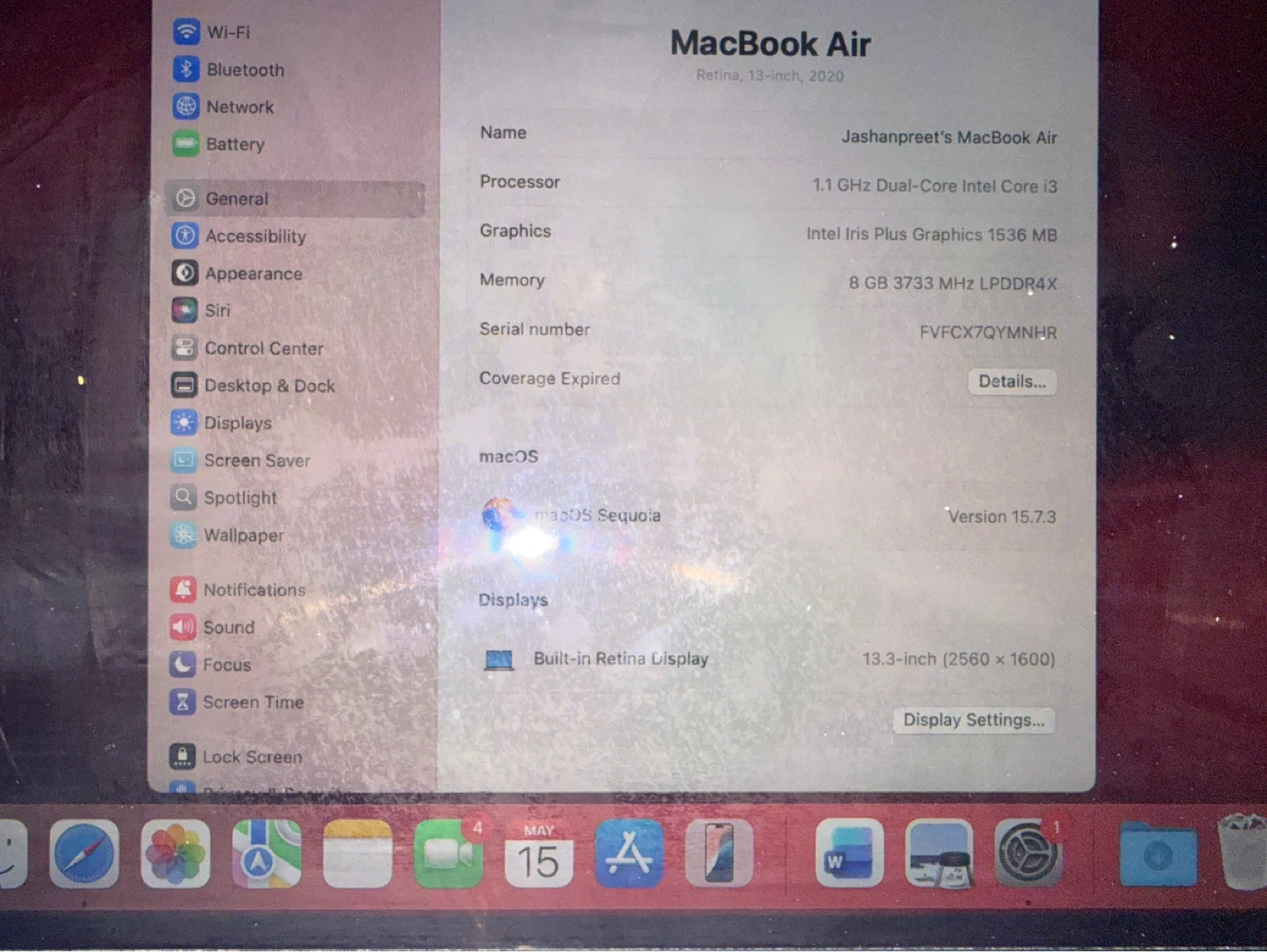The image size is (1267, 952).
Task: Select Focus in the sidebar
Action: [x=210, y=664]
